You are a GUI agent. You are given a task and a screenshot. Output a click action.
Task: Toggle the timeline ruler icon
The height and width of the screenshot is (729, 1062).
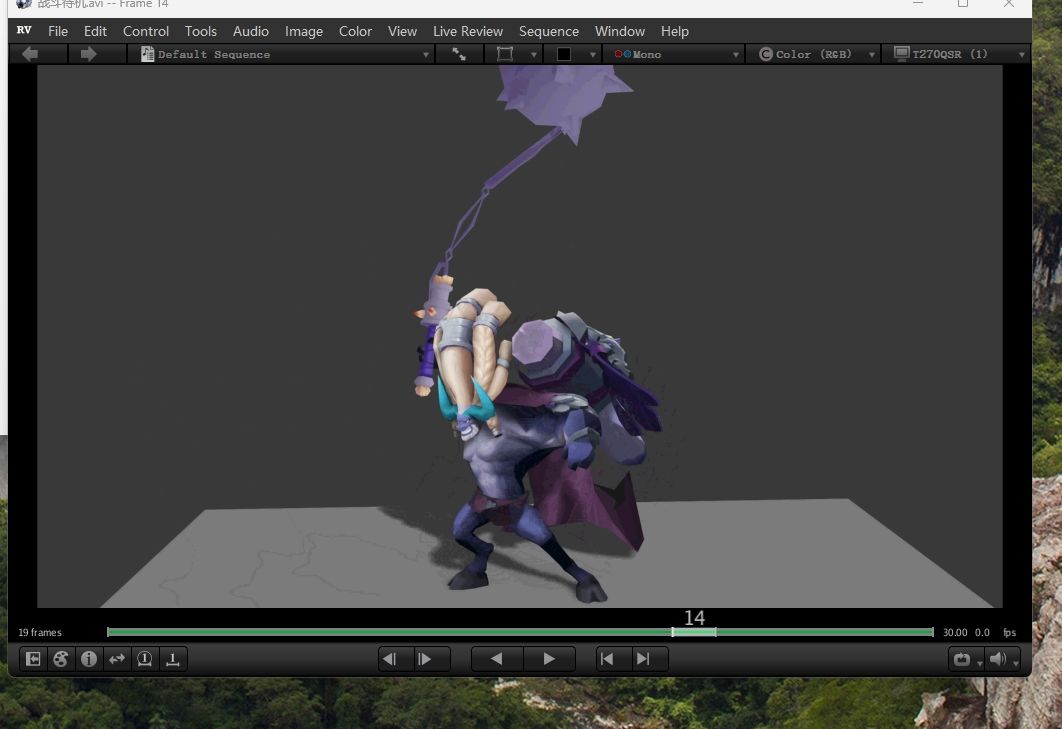(173, 659)
